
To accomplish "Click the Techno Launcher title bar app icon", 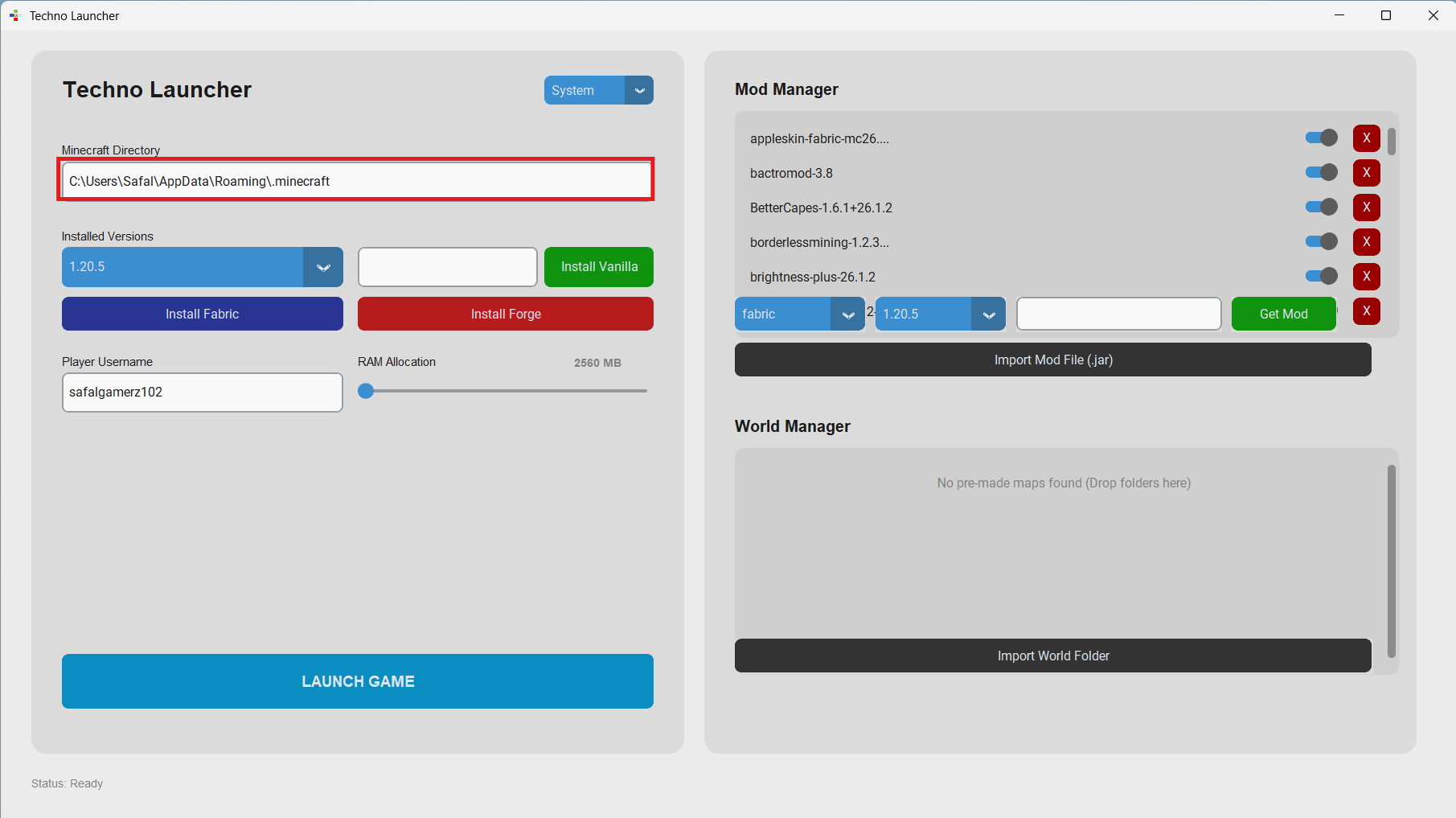I will pyautogui.click(x=14, y=15).
